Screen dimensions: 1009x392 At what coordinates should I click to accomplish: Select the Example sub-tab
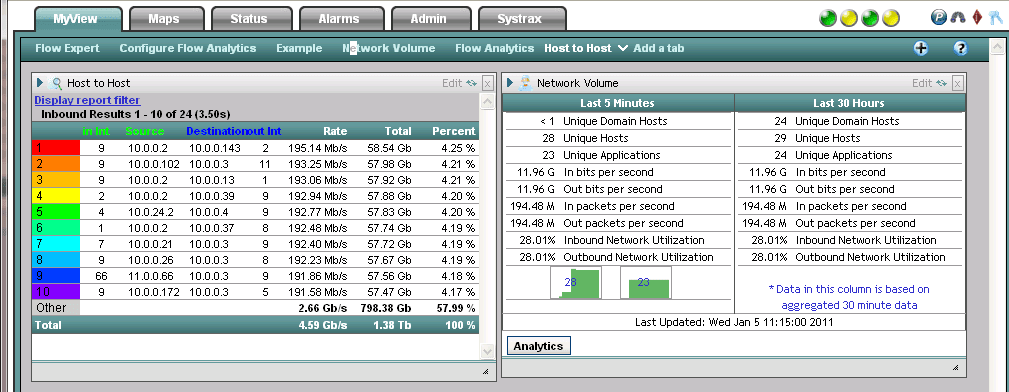click(x=299, y=48)
